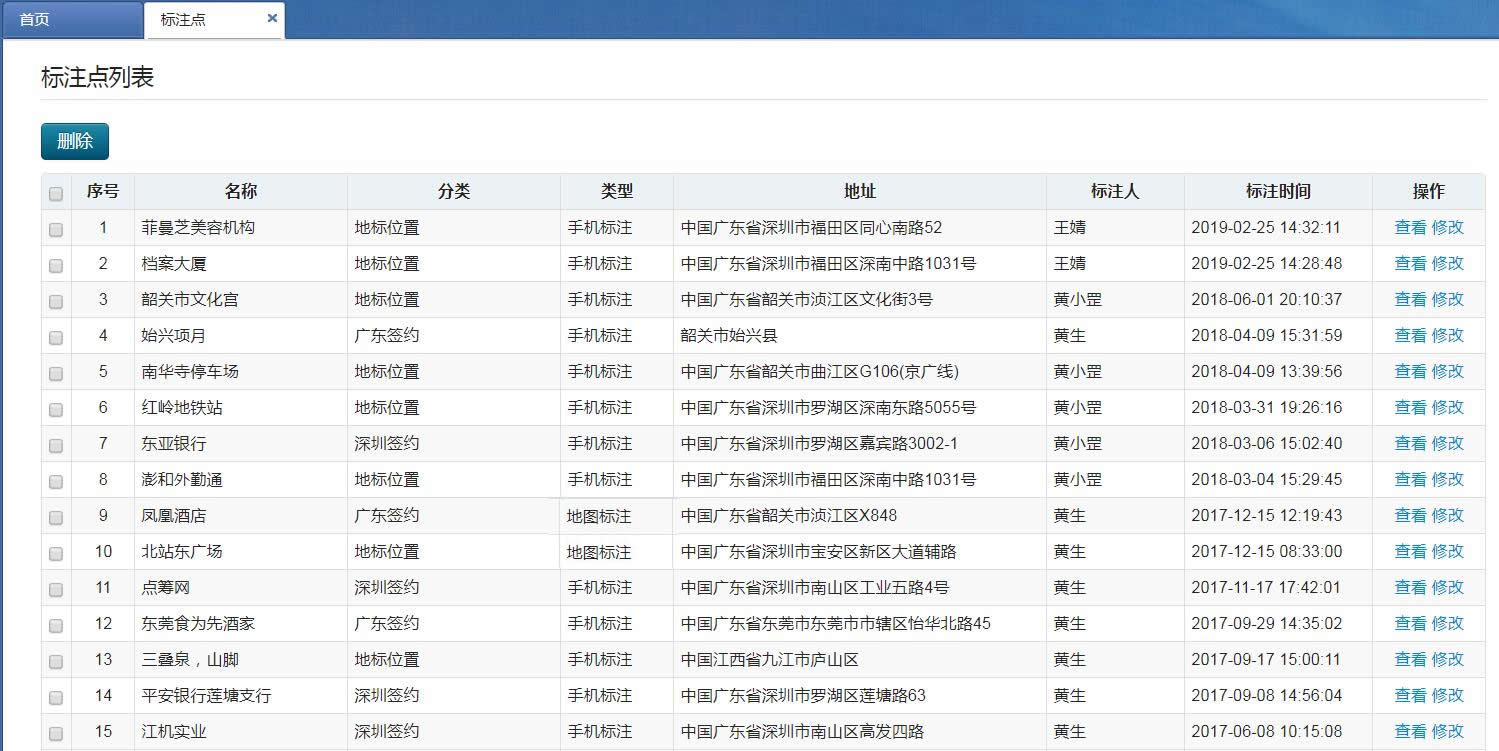Viewport: 1499px width, 751px height.
Task: Select the 标注点 tab
Action: pyautogui.click(x=214, y=20)
